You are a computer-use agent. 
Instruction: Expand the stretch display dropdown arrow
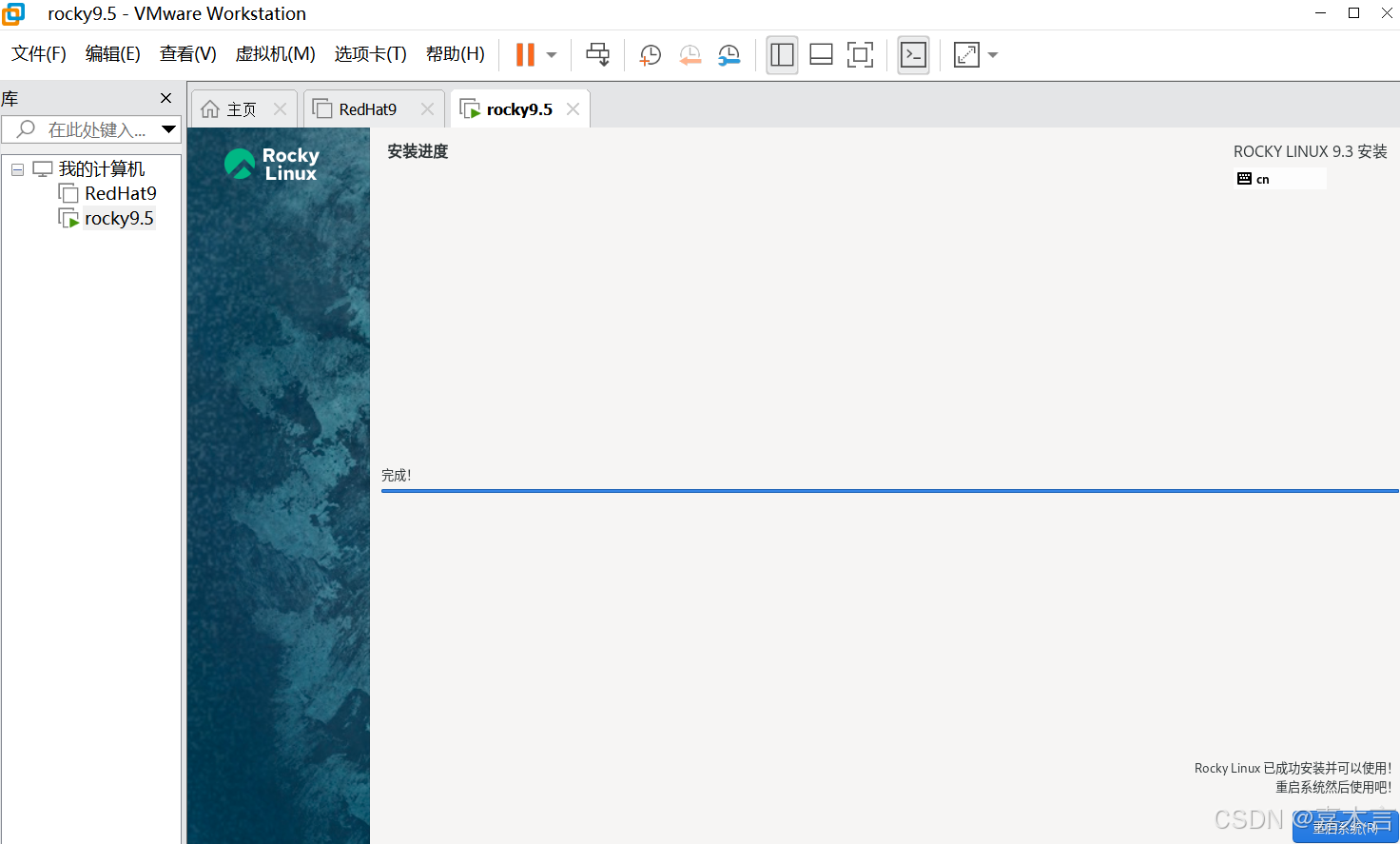pos(993,55)
